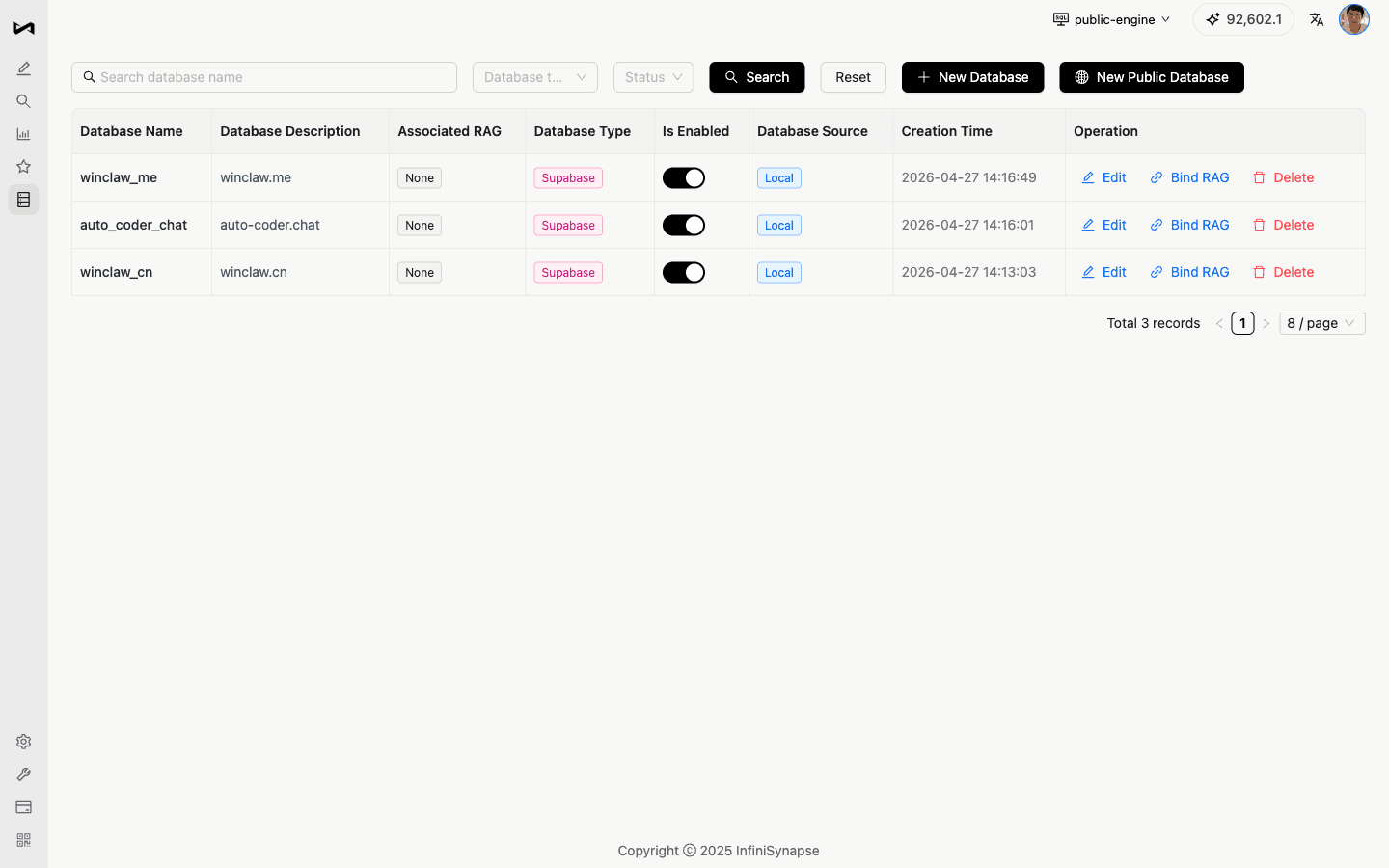Image resolution: width=1389 pixels, height=868 pixels.
Task: Open the user avatar profile menu
Action: 1354,19
